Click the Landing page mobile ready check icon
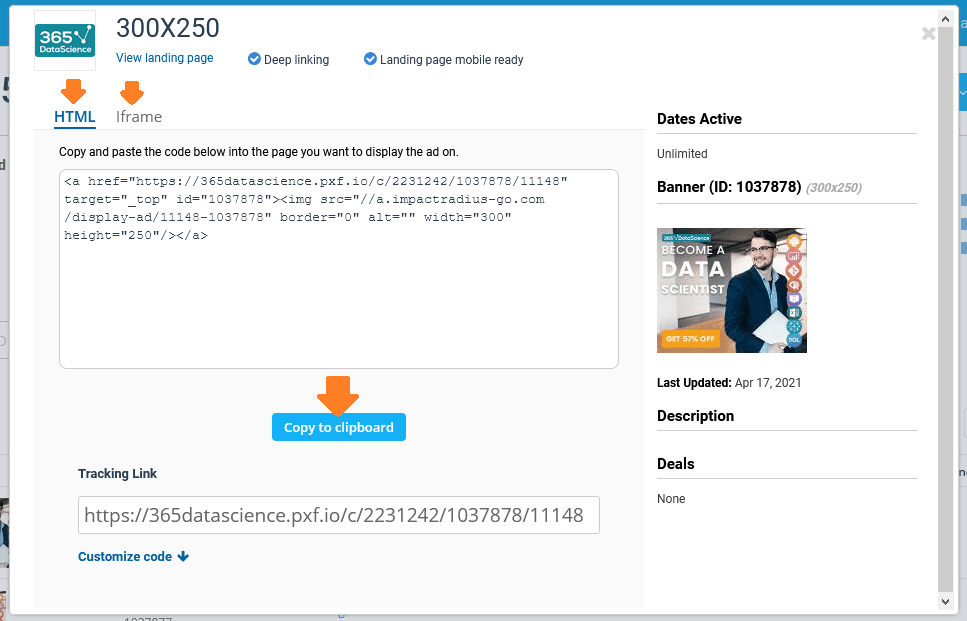The width and height of the screenshot is (967, 621). (x=370, y=59)
